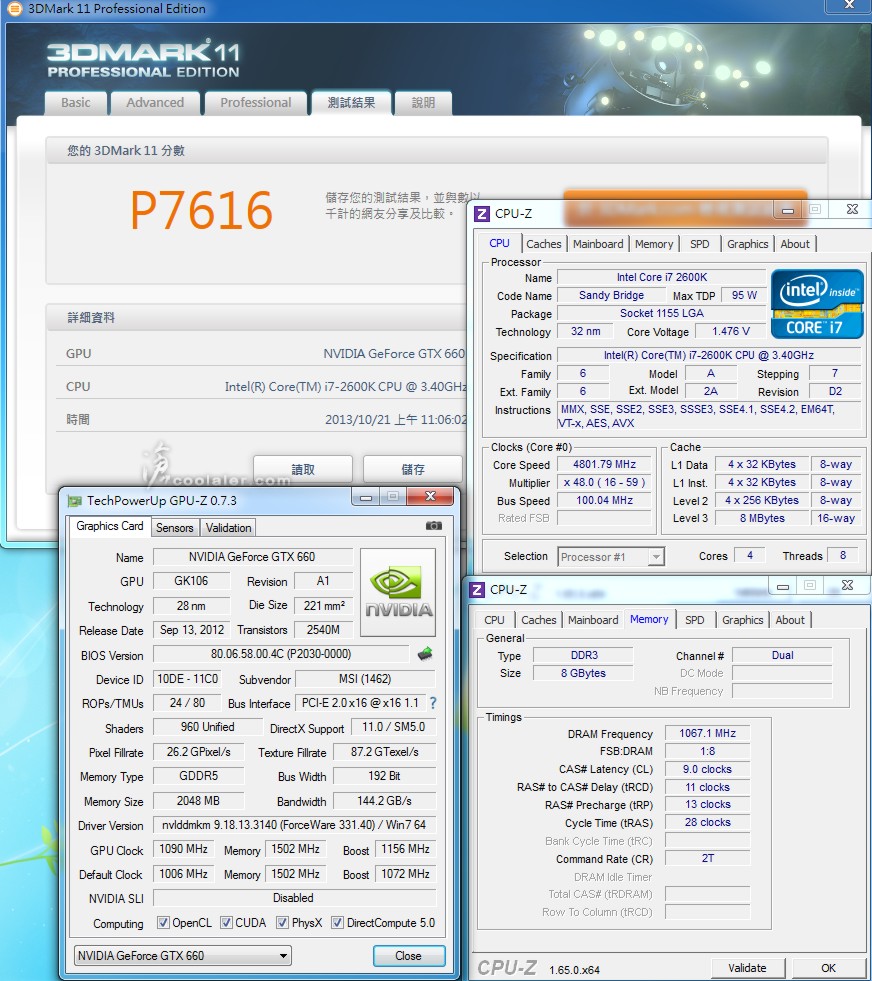872x981 pixels.
Task: Switch to CPU tab in lower CPU-Z window
Action: 494,620
